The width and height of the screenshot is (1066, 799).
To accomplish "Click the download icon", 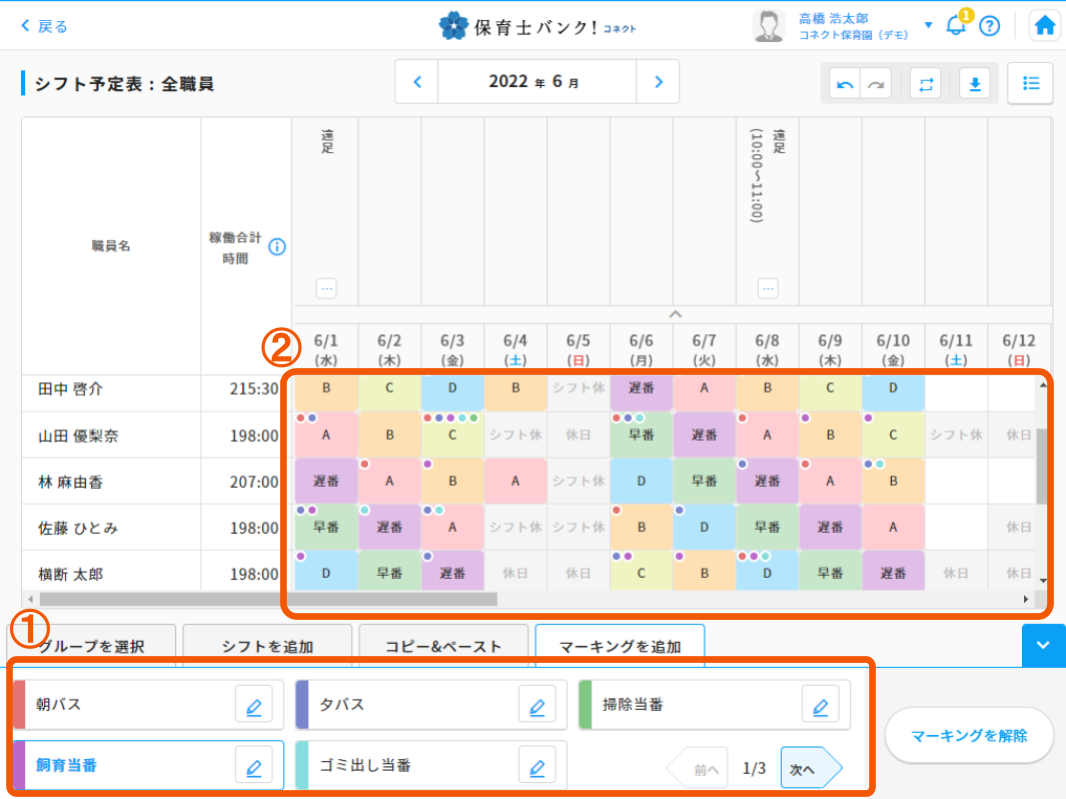I will click(x=973, y=84).
